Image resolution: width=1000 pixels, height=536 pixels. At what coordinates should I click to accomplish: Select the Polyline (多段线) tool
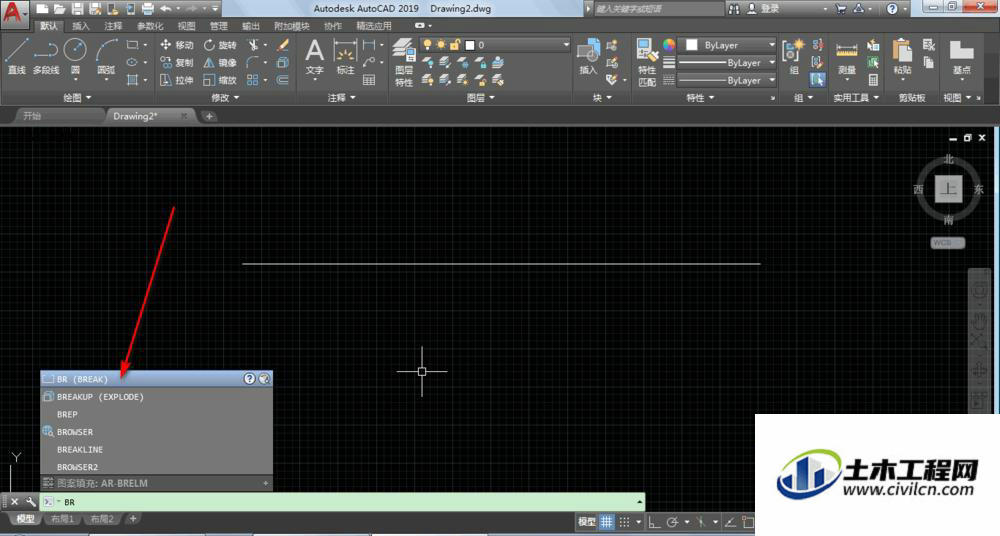[x=45, y=56]
